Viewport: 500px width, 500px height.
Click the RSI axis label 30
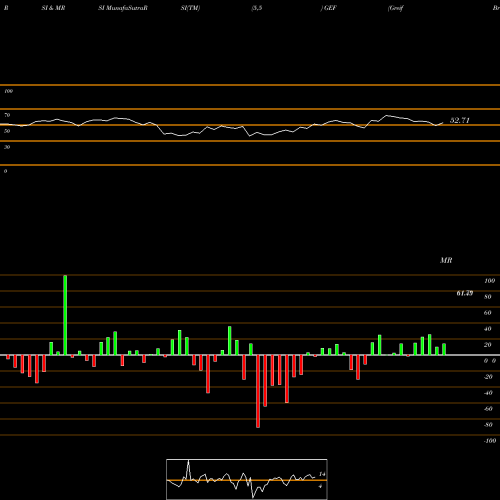[x=7, y=147]
